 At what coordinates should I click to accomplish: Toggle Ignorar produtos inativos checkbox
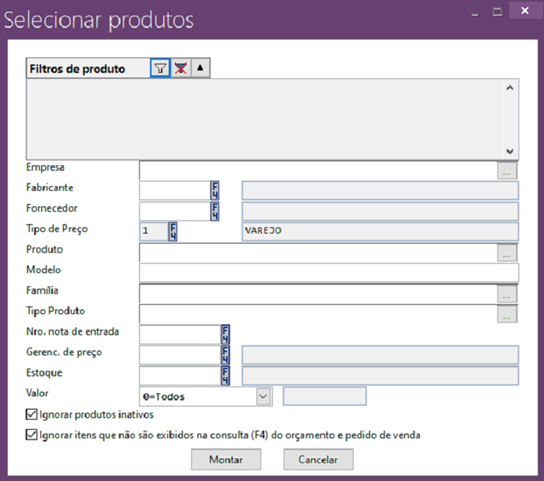[x=32, y=414]
